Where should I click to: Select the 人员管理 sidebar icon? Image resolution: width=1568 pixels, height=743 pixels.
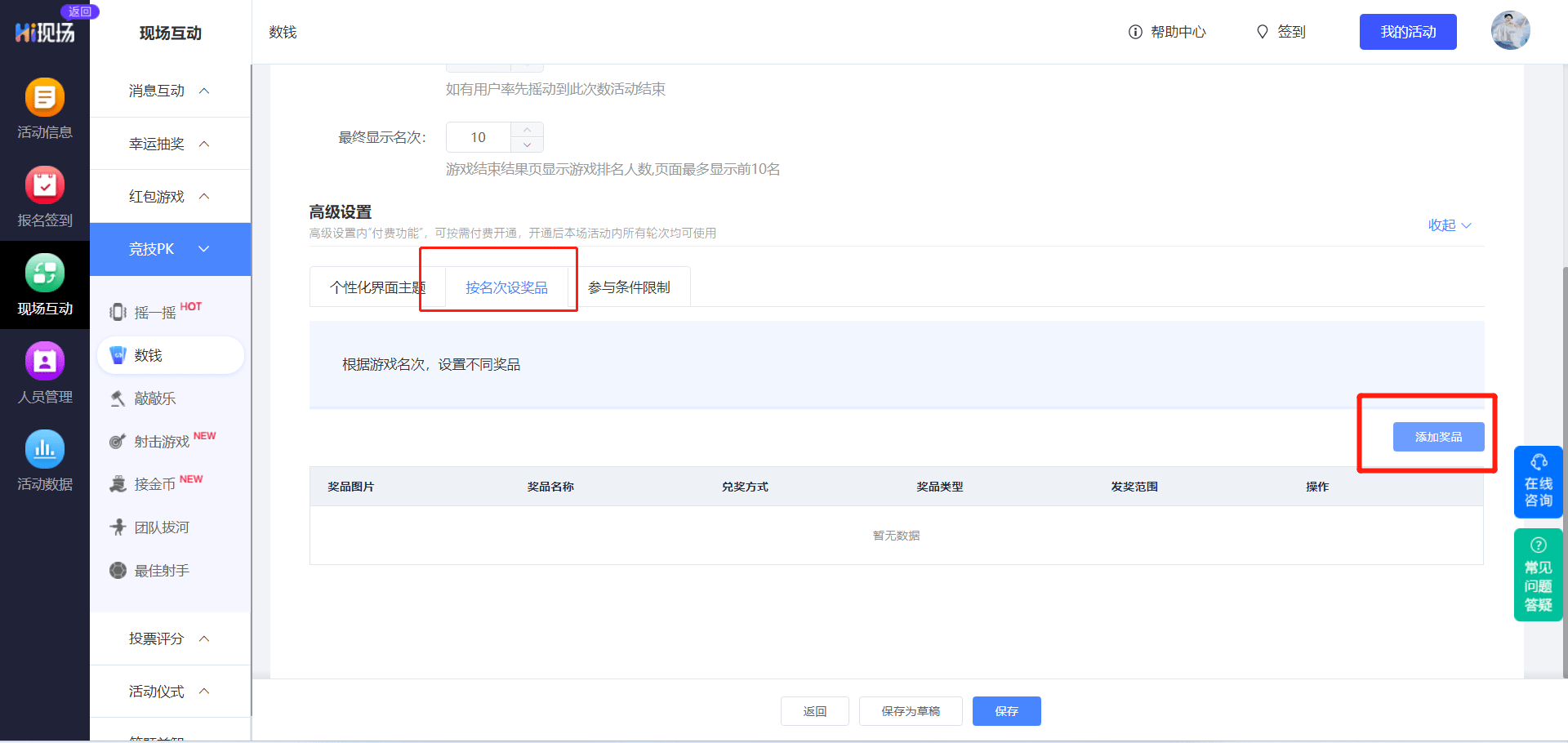click(45, 362)
